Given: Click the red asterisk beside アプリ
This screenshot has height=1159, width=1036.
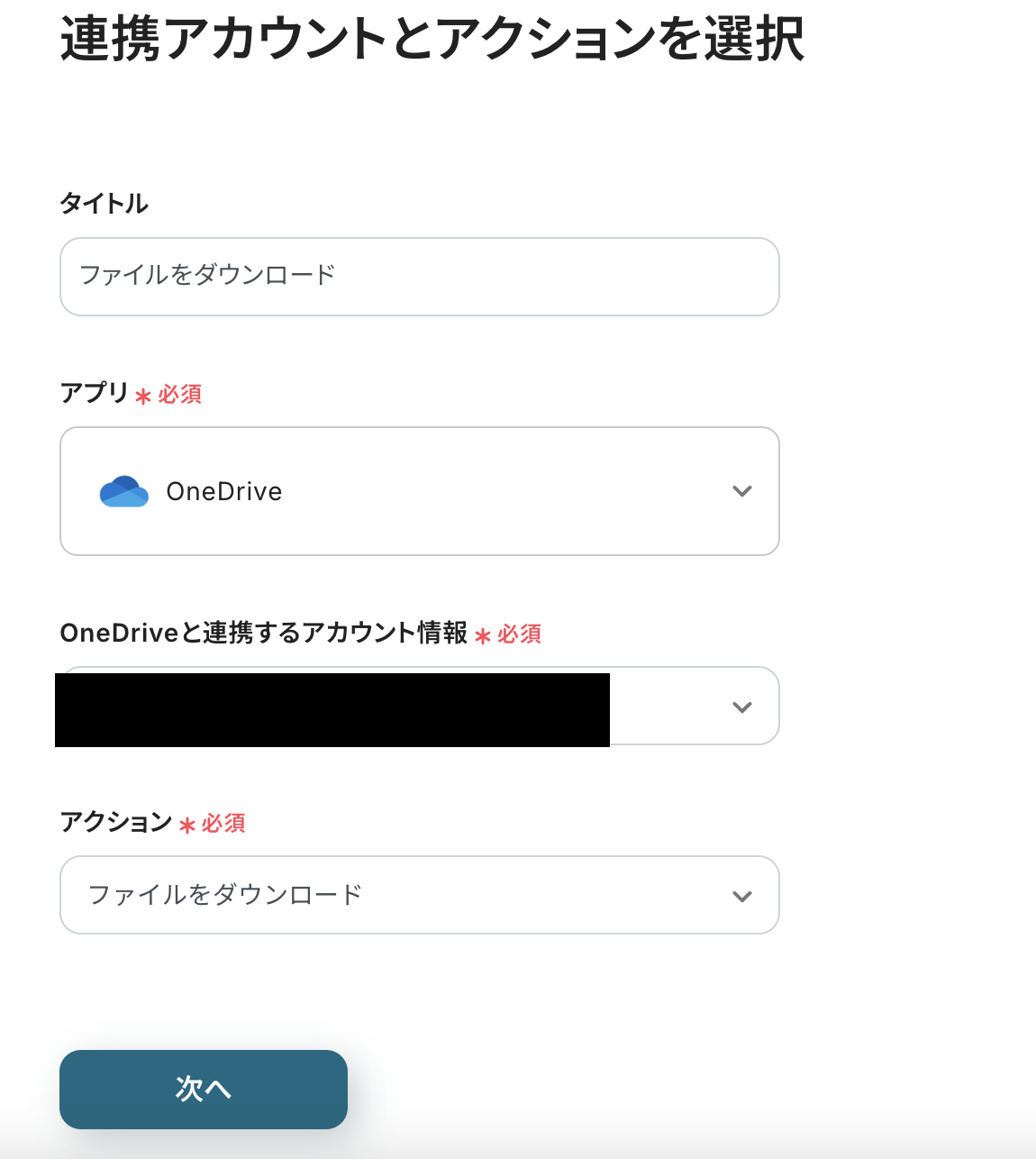Looking at the screenshot, I should (143, 396).
